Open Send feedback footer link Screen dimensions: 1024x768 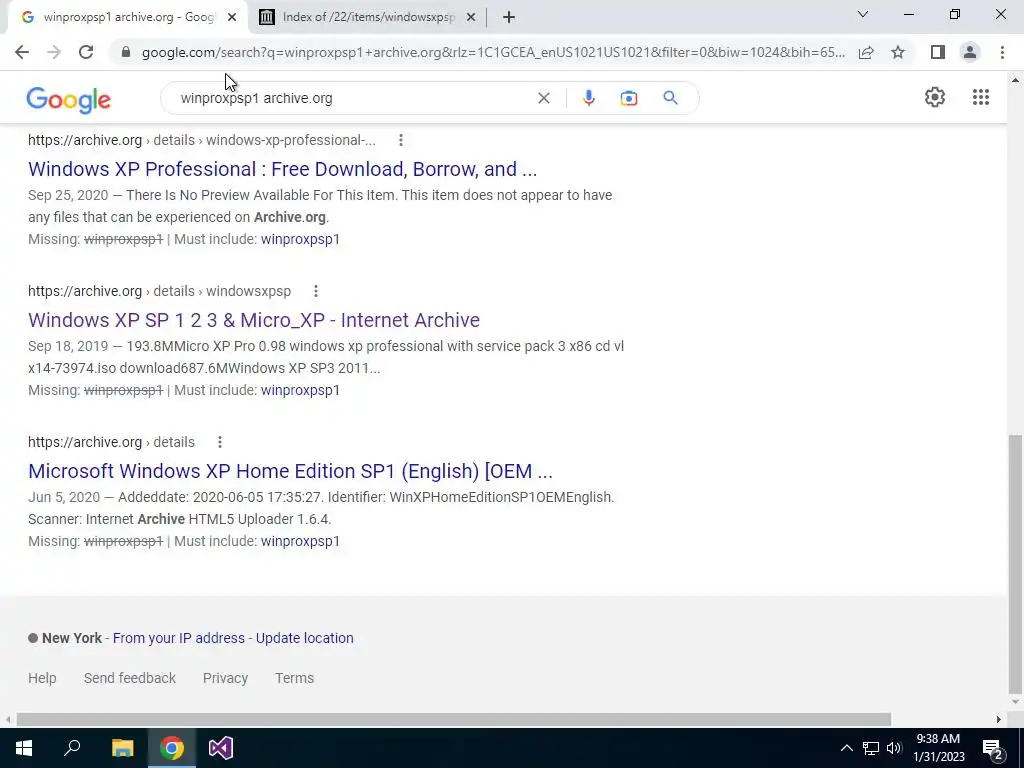130,678
